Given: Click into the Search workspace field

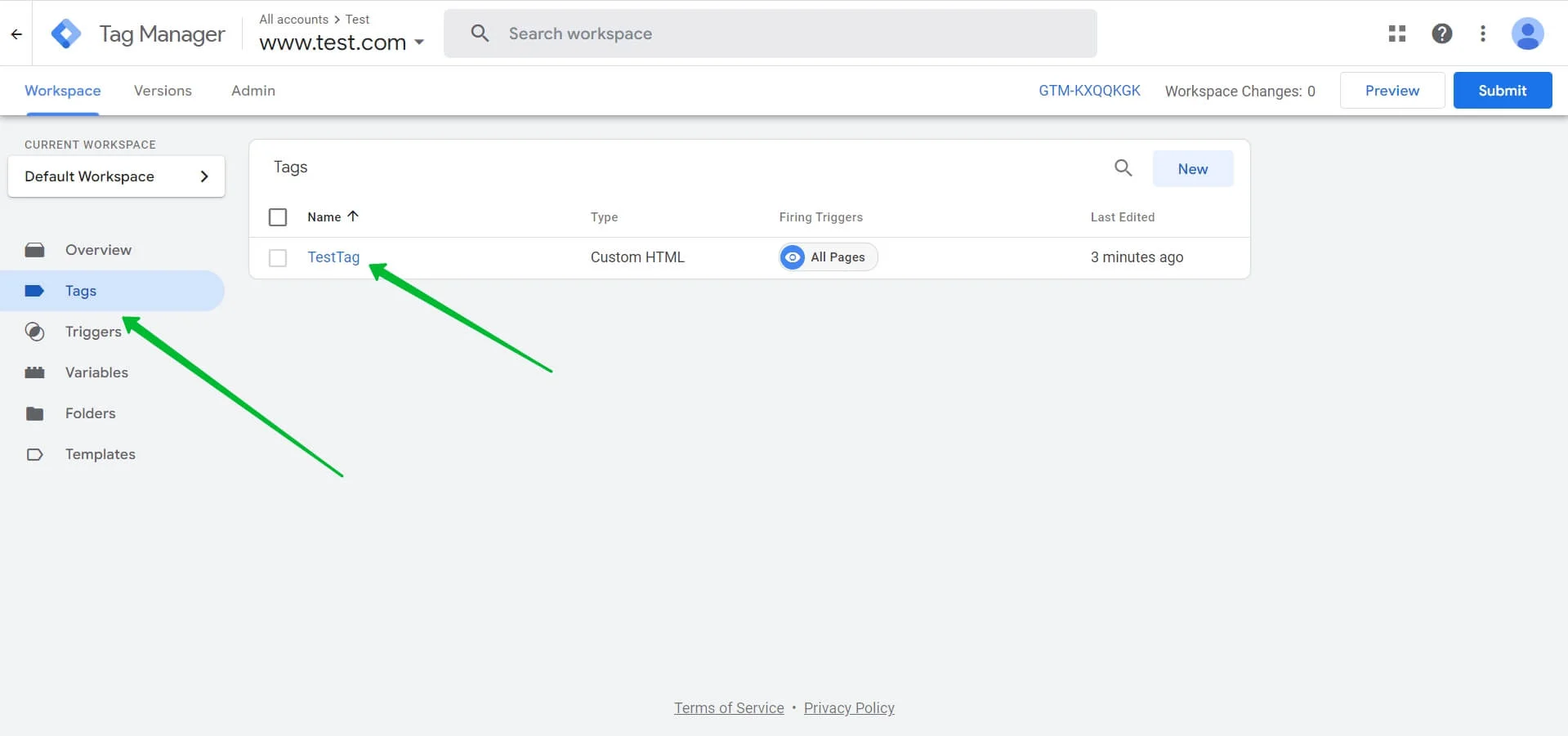Looking at the screenshot, I should (x=771, y=33).
